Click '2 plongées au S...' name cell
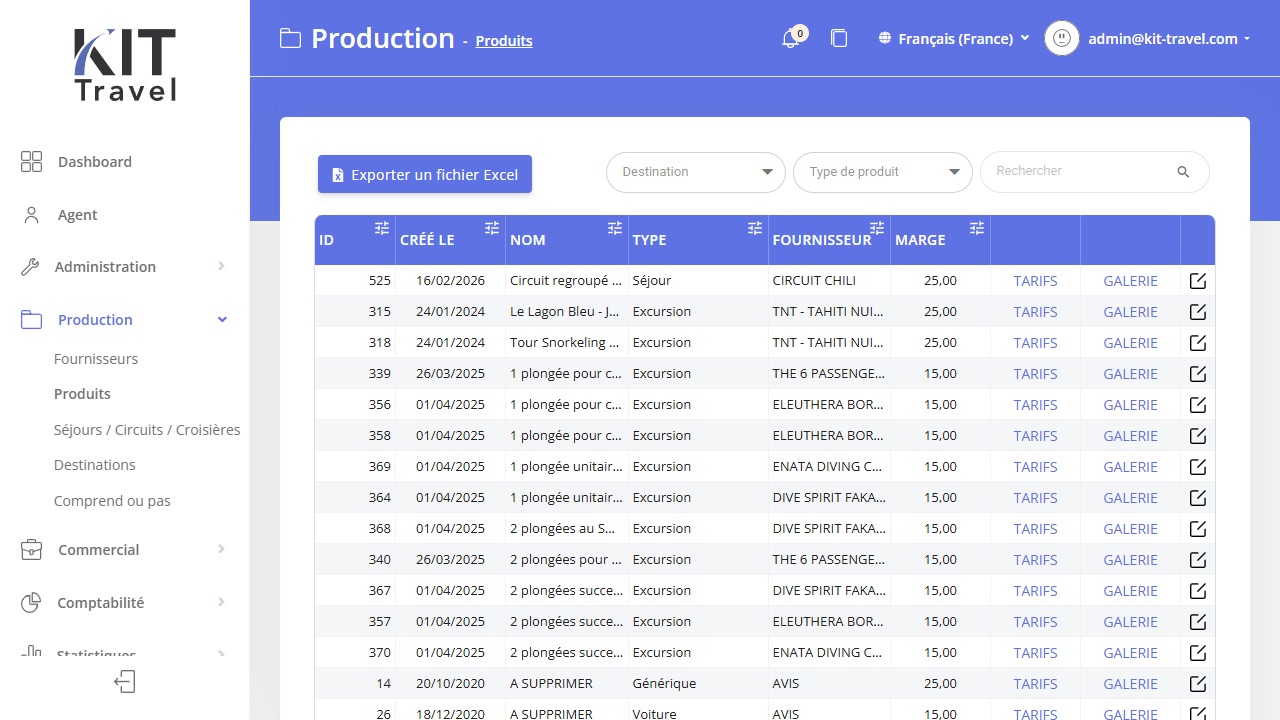Image resolution: width=1280 pixels, height=720 pixels. (x=566, y=529)
